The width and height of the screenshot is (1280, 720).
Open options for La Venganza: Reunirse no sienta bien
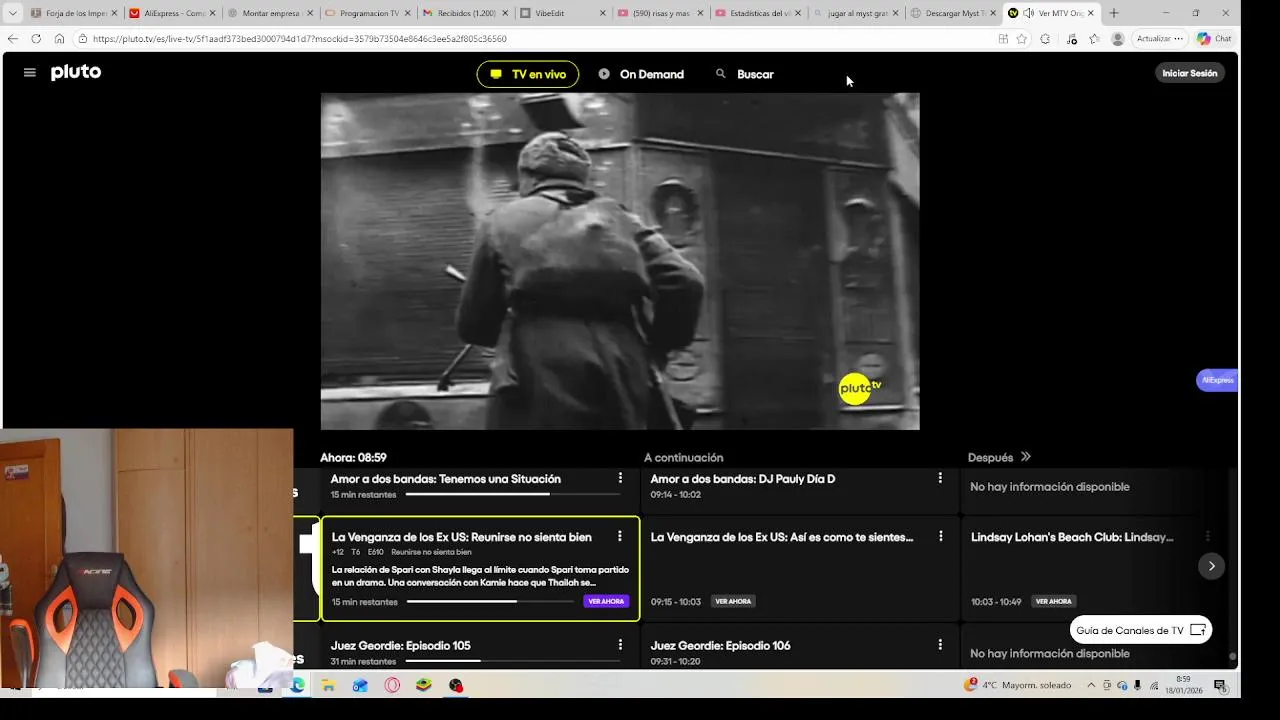(620, 536)
